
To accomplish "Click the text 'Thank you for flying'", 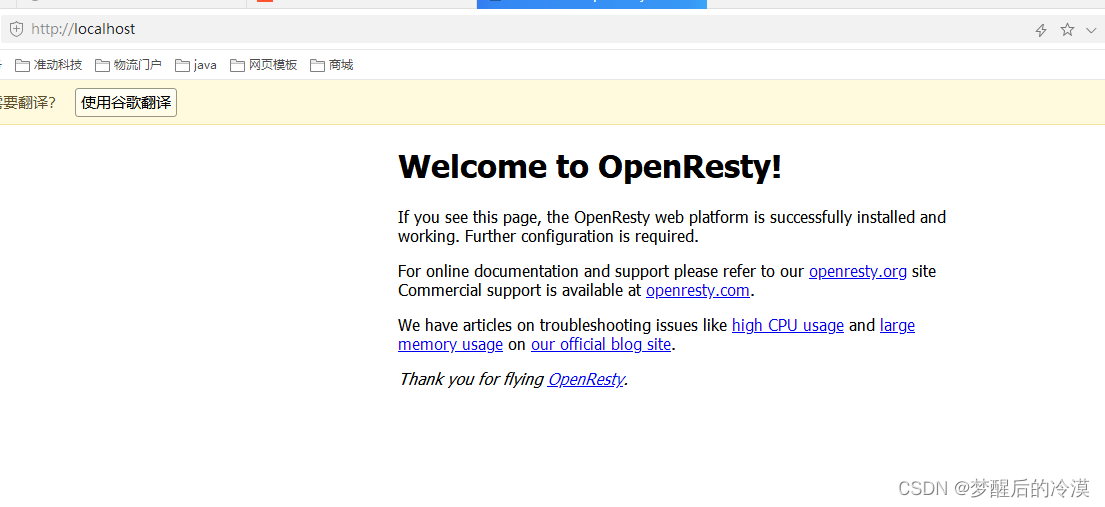I will 471,379.
